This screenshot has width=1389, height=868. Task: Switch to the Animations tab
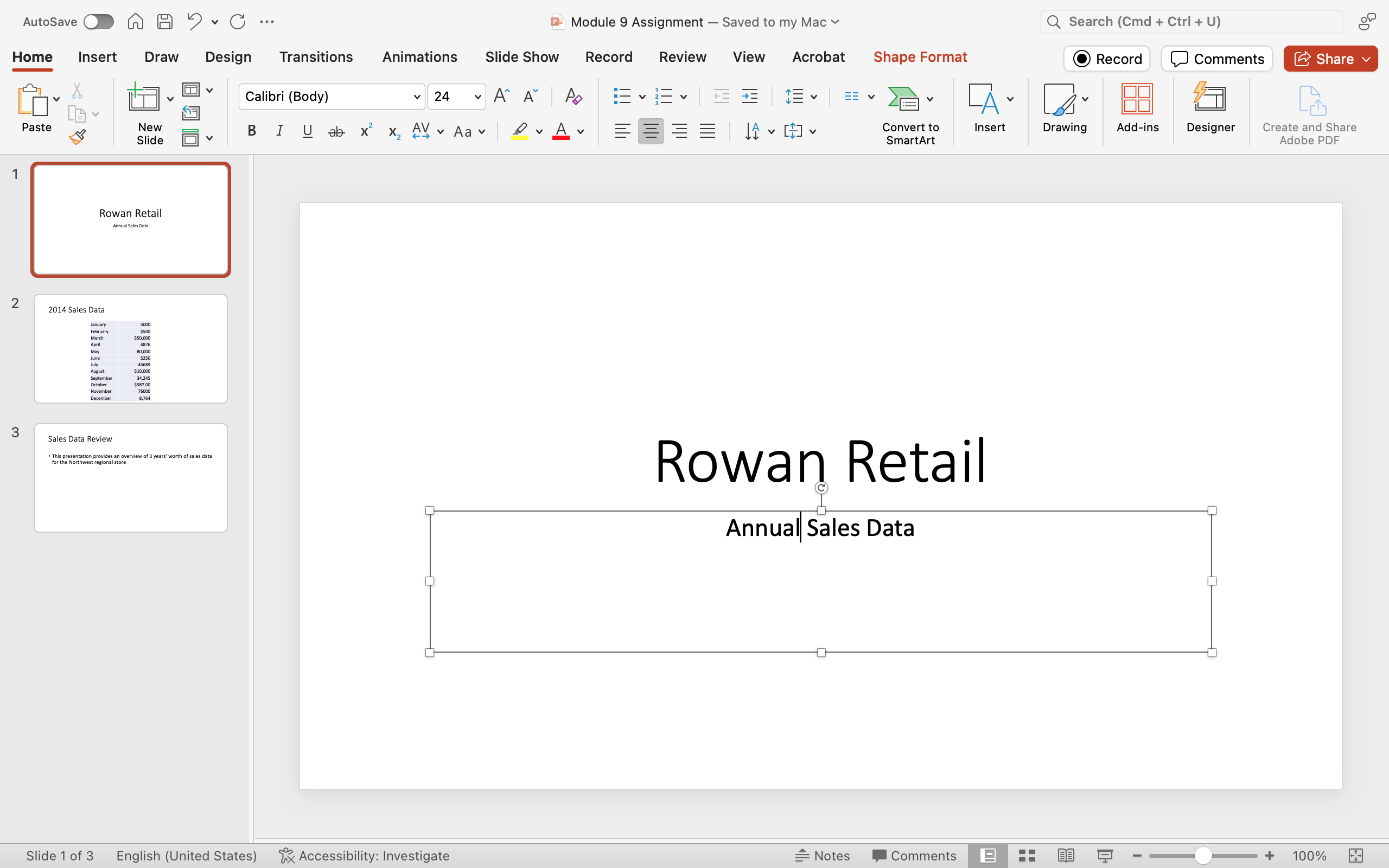pos(419,57)
